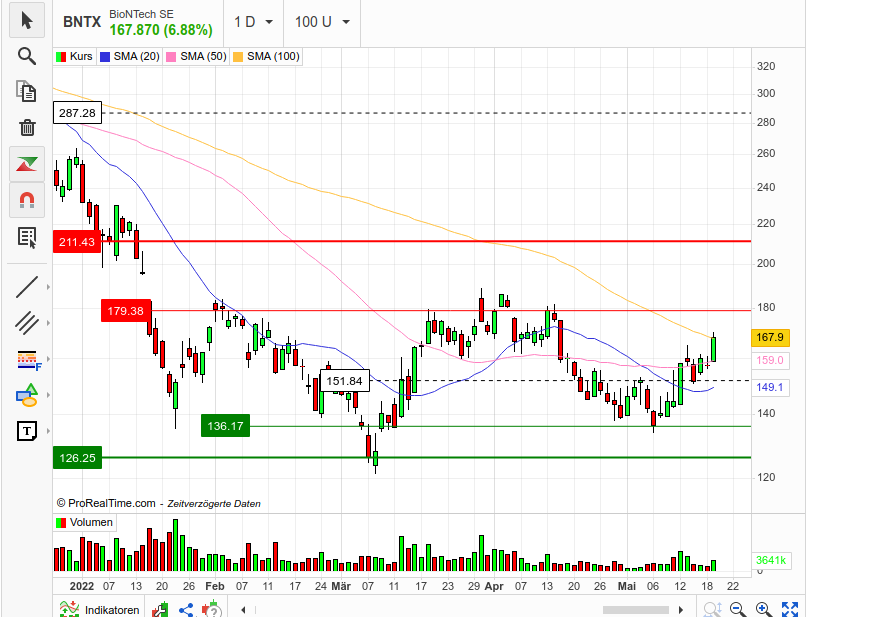Viewport: 886px width, 617px height.
Task: Select the 126.25 support line label
Action: point(77,458)
